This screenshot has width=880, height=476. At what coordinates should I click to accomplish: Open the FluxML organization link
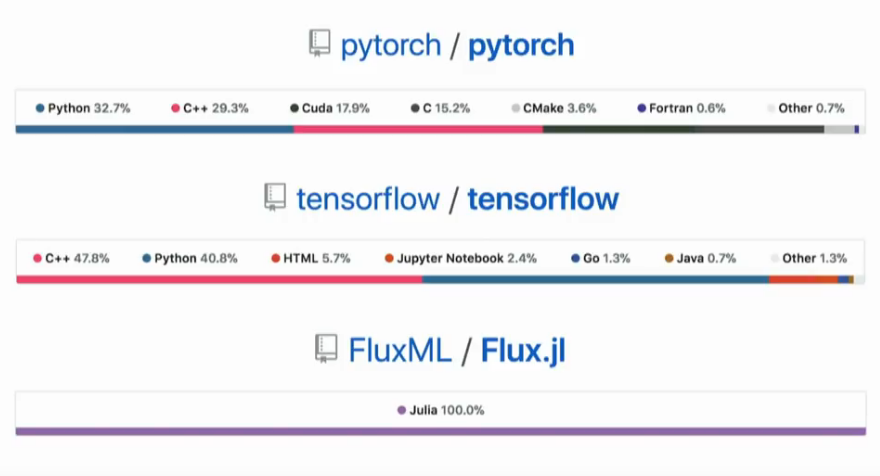click(400, 350)
